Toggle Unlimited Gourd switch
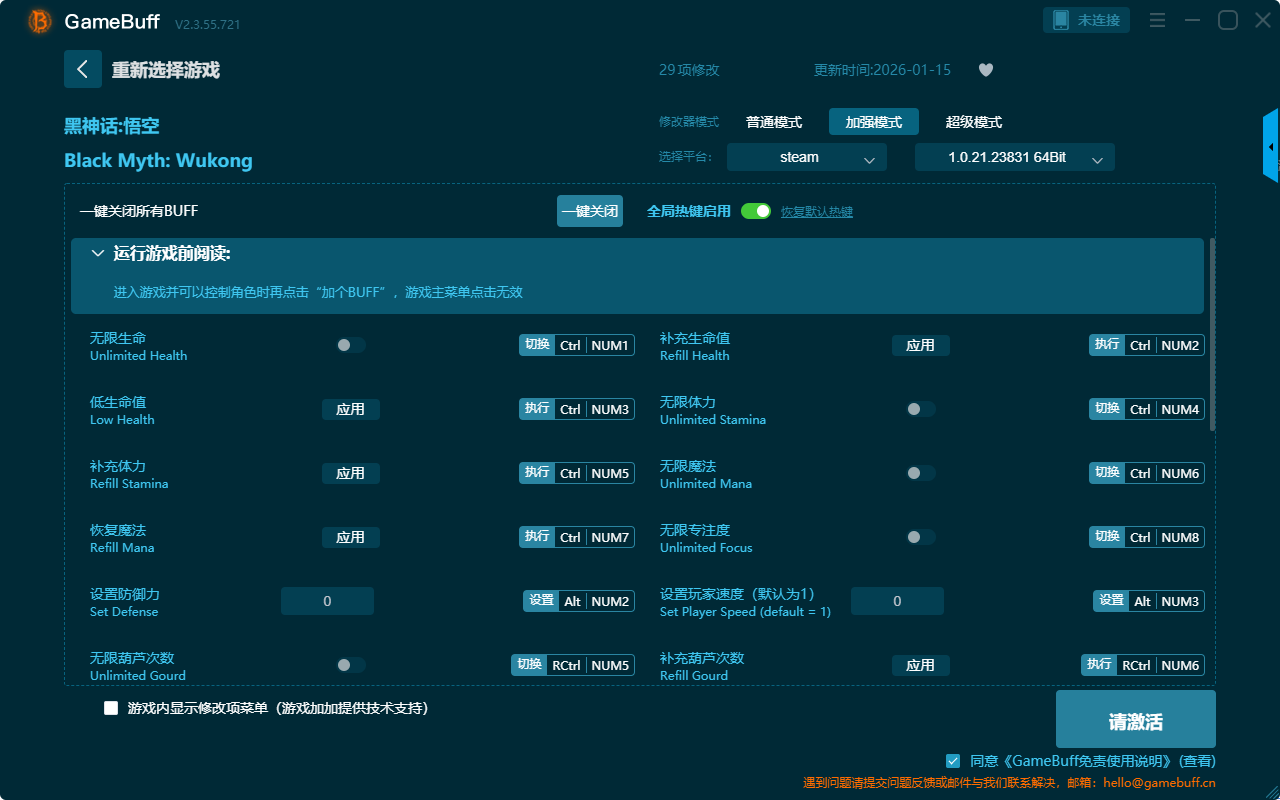Image resolution: width=1280 pixels, height=800 pixels. pos(351,665)
